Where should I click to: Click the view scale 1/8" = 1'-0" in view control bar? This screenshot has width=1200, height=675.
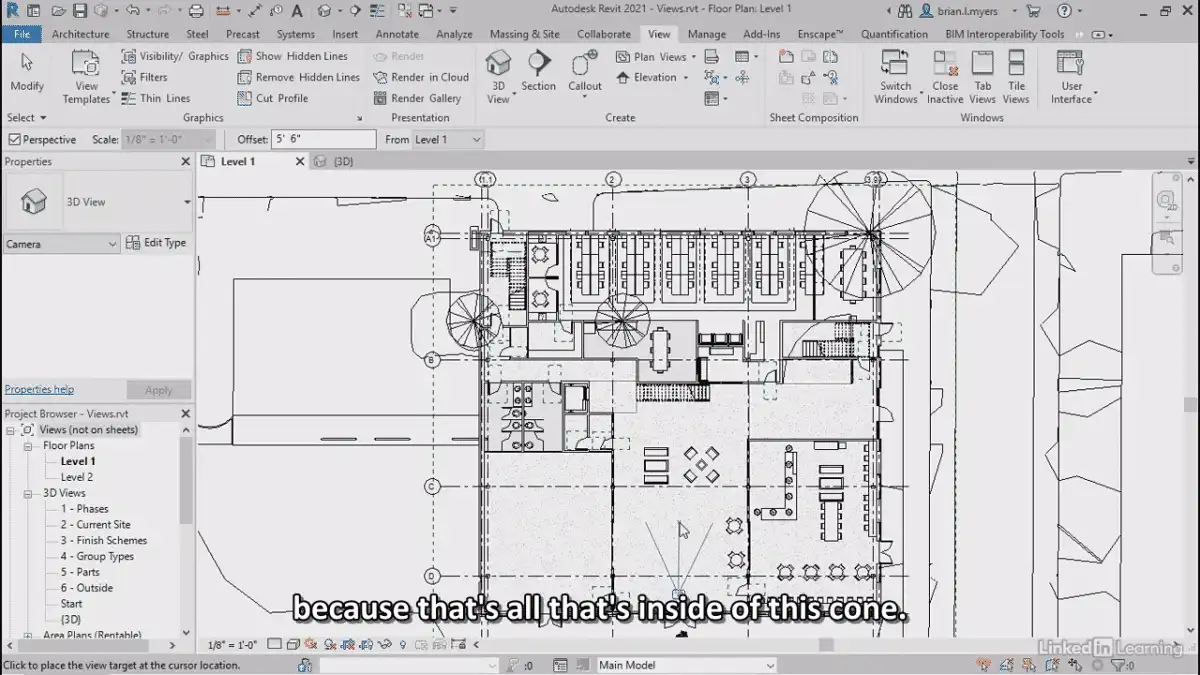click(232, 645)
